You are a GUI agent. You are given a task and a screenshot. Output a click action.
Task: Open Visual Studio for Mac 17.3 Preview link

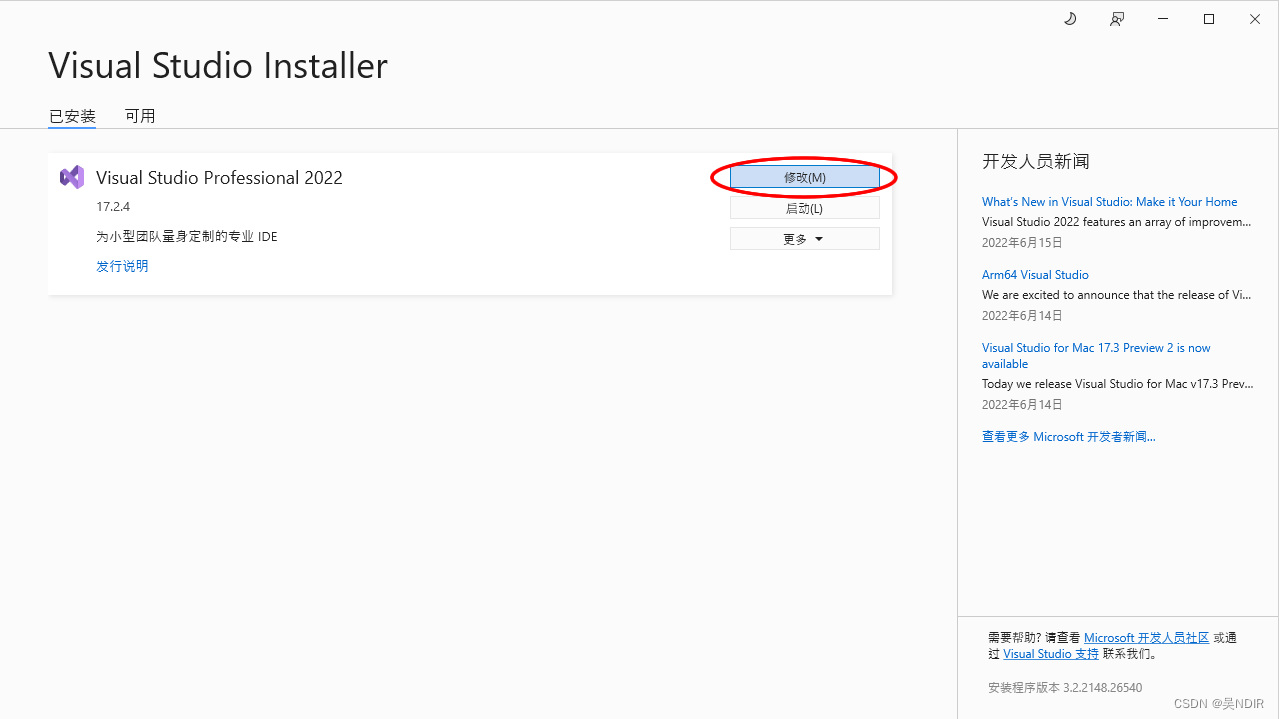point(1096,356)
